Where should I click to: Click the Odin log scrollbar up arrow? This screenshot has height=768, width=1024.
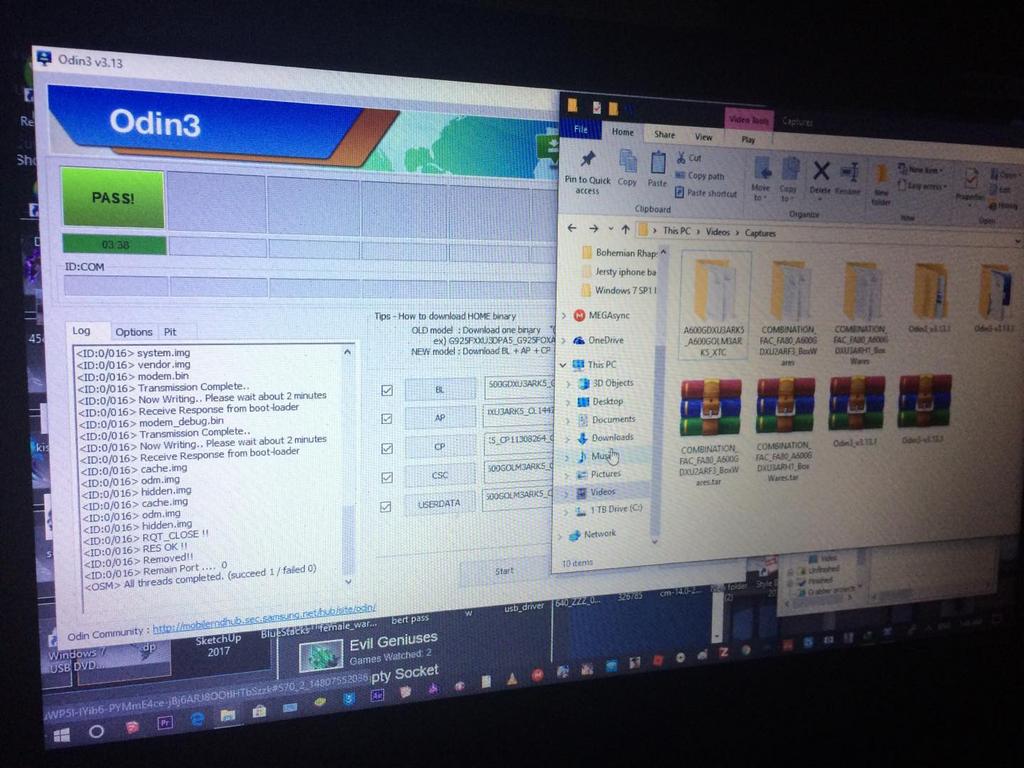347,352
